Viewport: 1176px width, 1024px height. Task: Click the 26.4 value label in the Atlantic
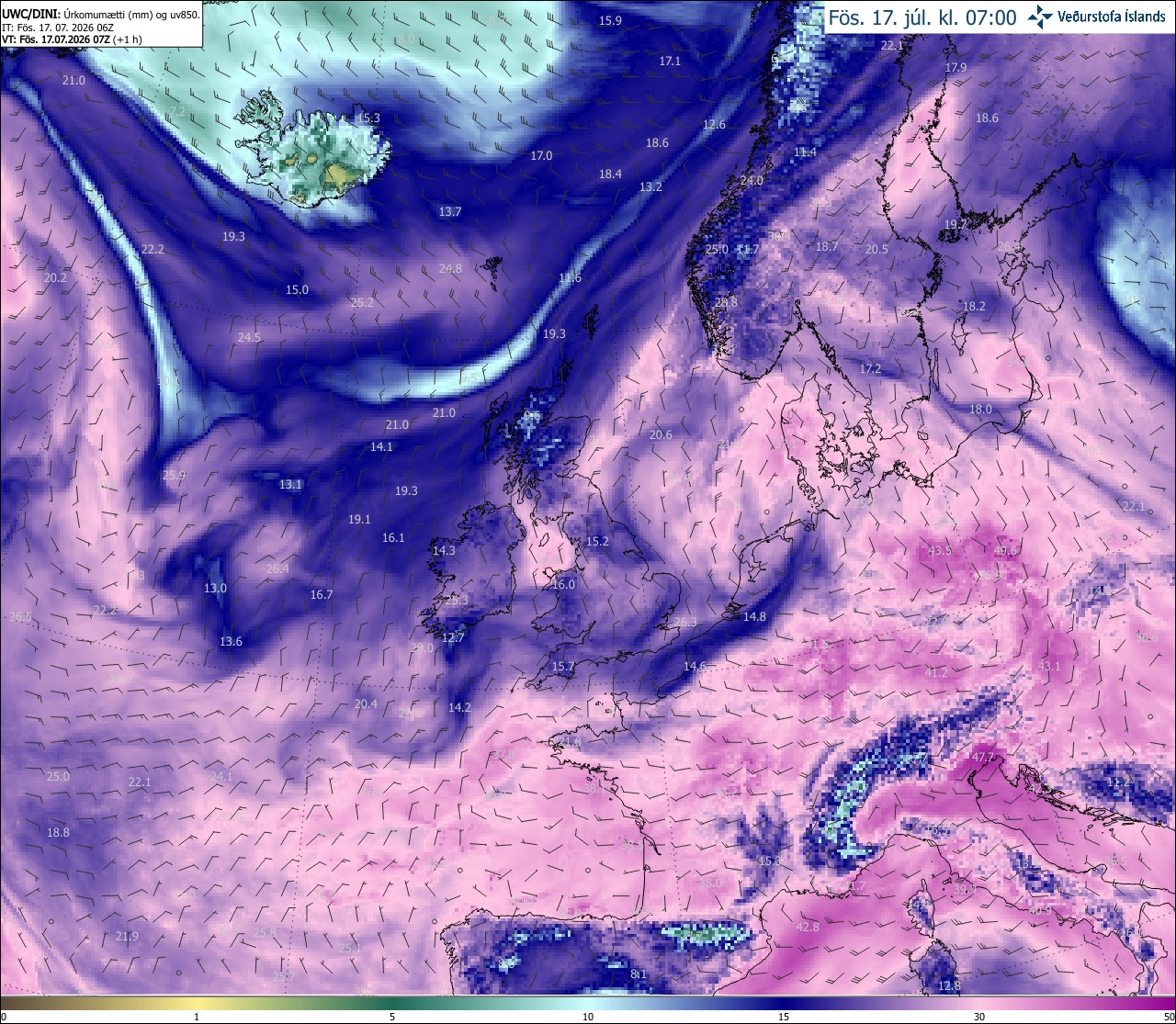click(277, 569)
